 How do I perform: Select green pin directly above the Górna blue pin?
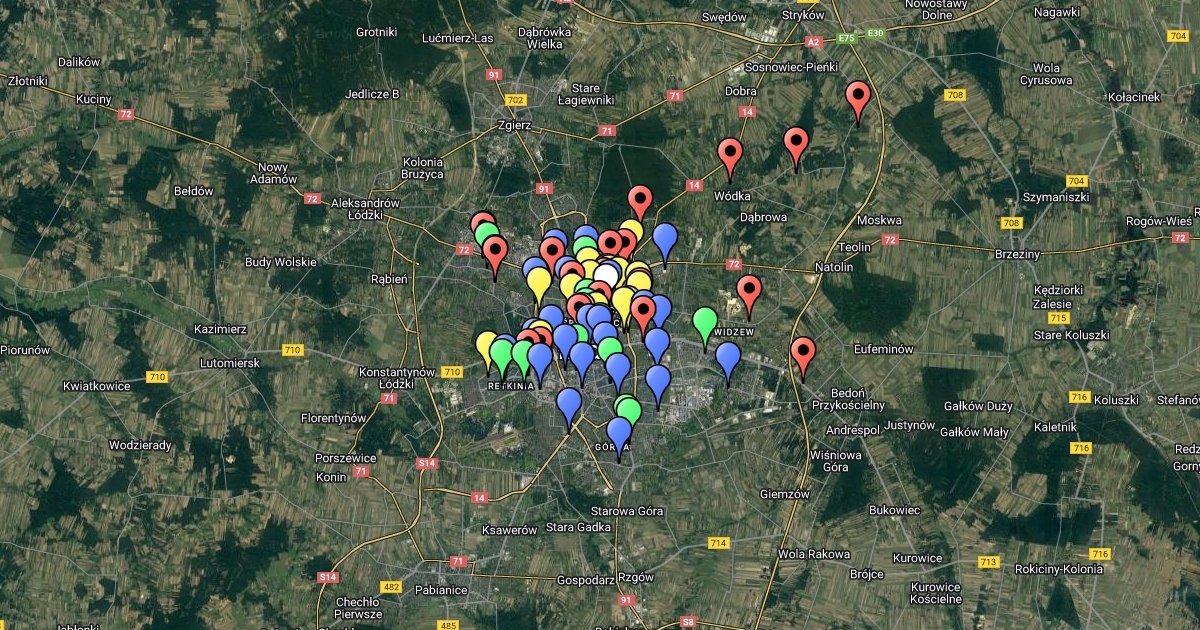click(x=628, y=410)
